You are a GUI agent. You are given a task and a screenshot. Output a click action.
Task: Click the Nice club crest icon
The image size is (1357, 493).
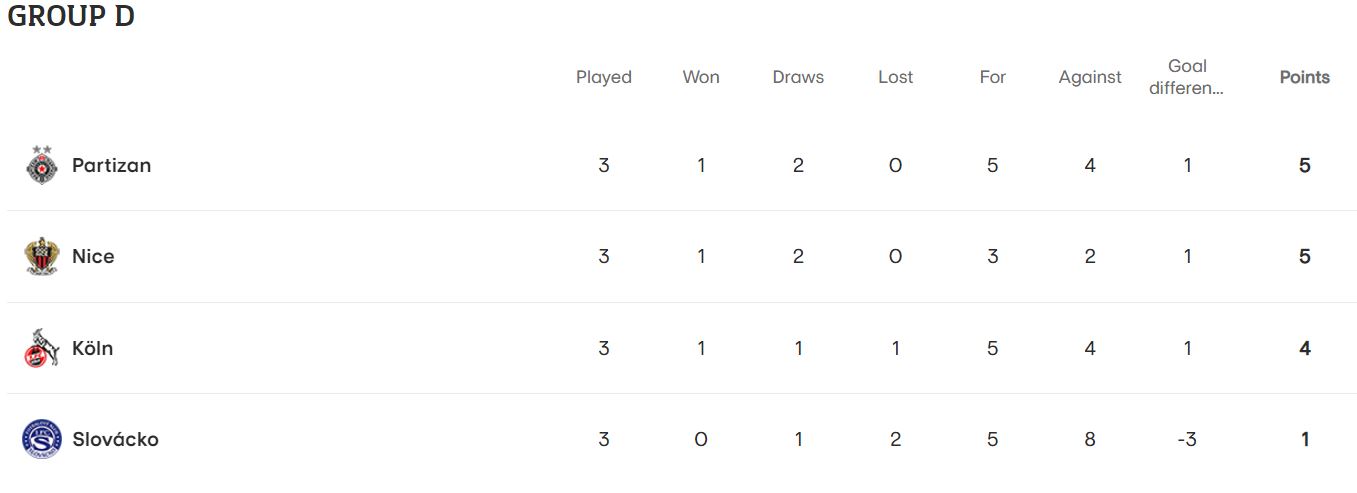coord(42,257)
